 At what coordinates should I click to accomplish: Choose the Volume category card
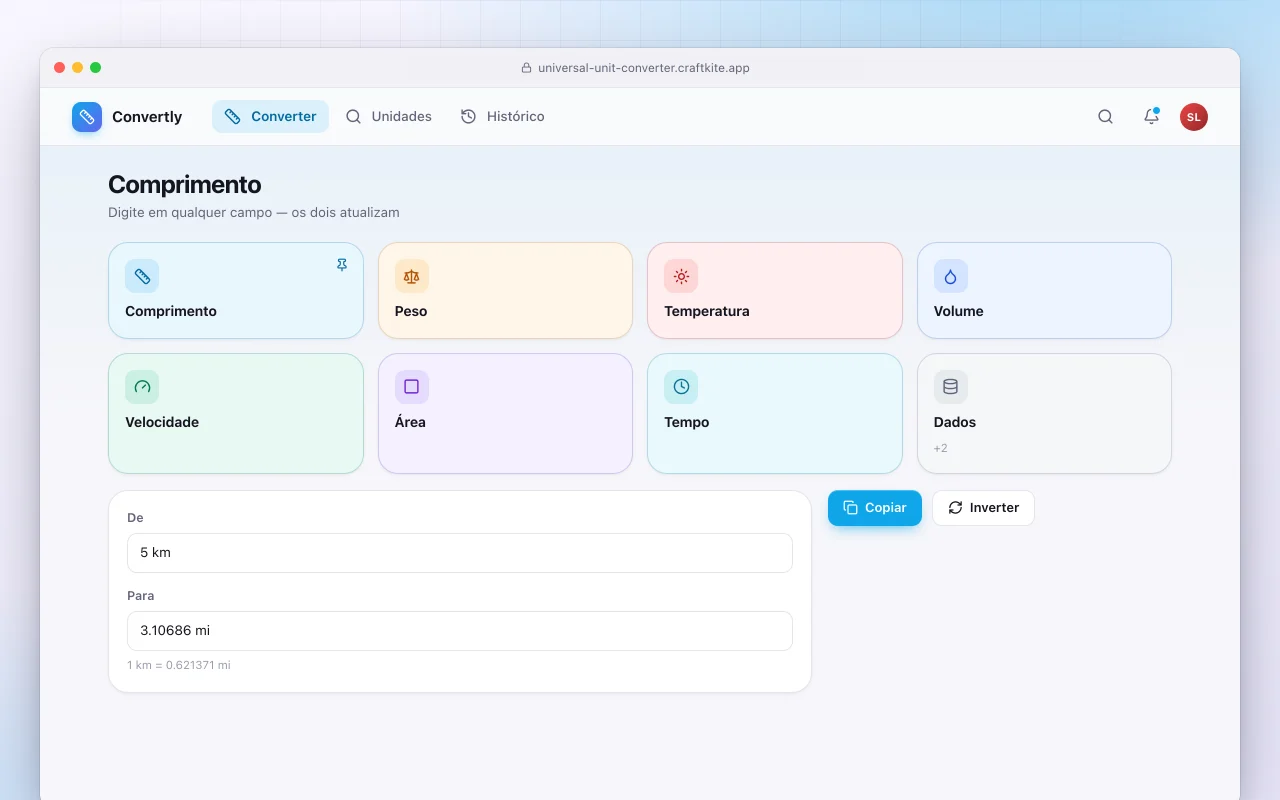point(1044,291)
